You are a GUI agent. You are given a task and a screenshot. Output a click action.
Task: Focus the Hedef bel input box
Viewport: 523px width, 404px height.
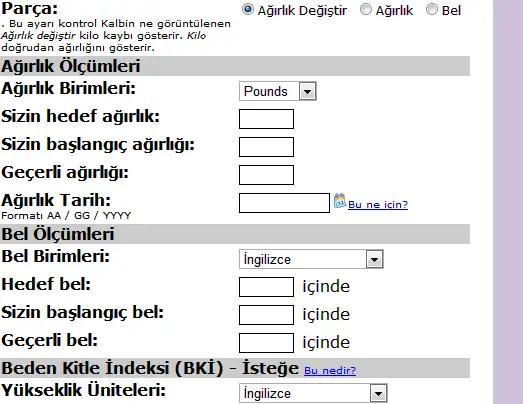coord(267,287)
